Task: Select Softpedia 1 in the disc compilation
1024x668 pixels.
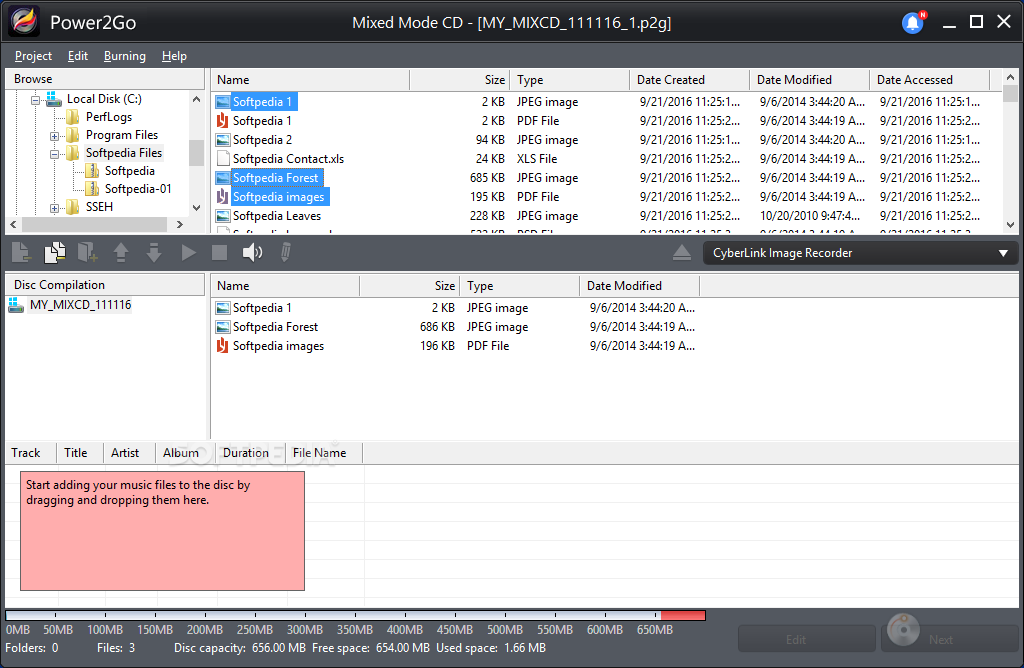Action: [262, 308]
